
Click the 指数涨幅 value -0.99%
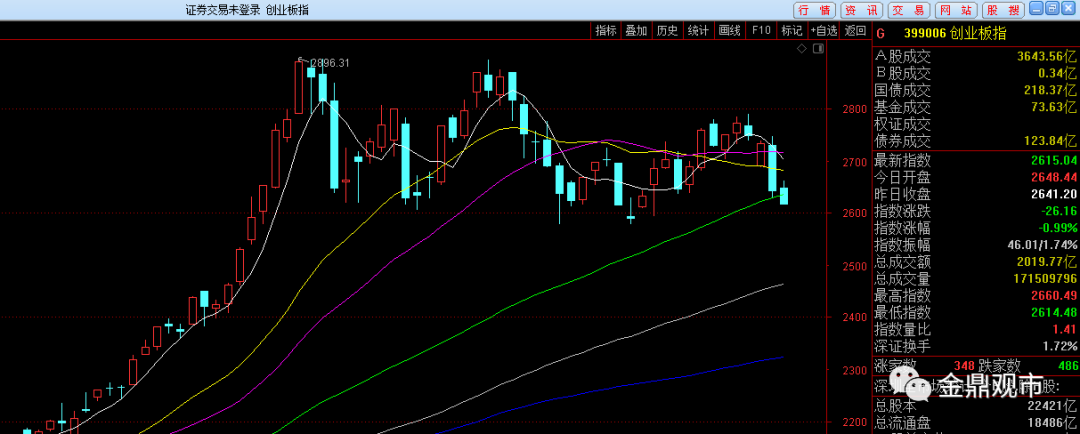click(x=1057, y=228)
